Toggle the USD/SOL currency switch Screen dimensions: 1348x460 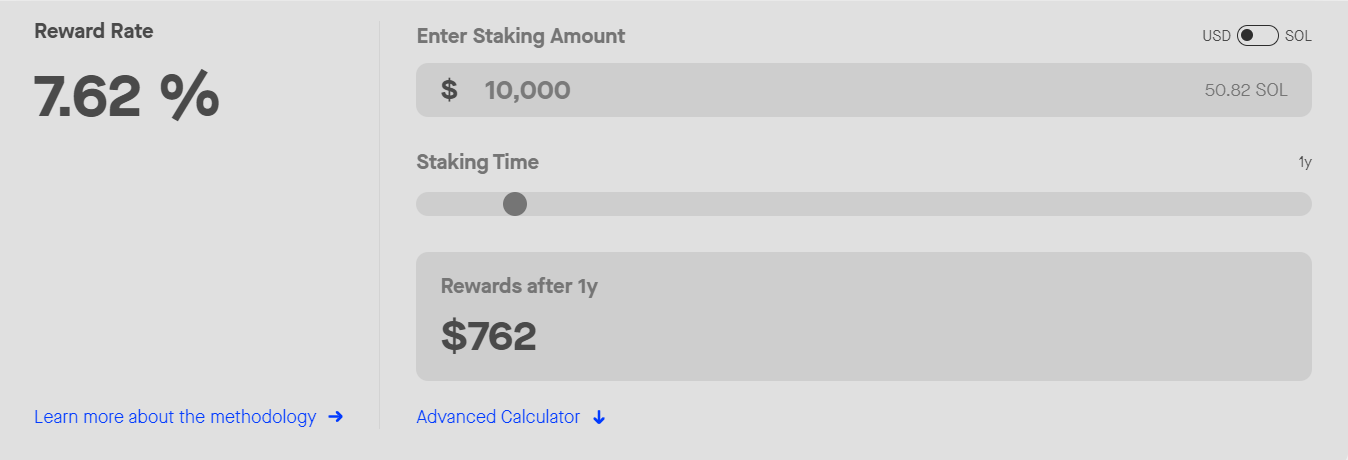(1257, 36)
